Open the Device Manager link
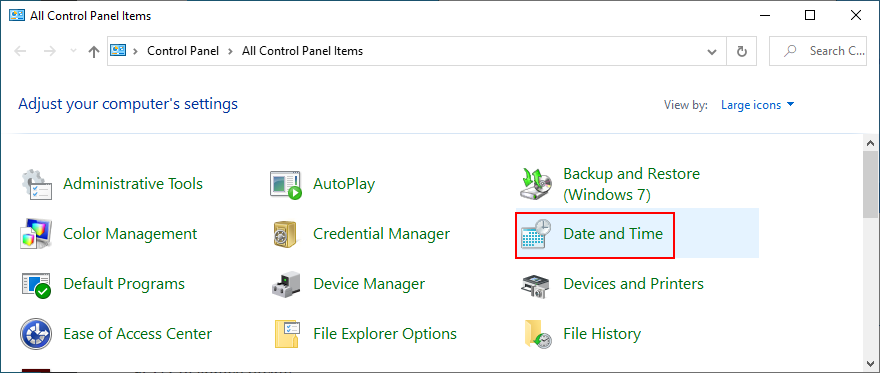This screenshot has height=373, width=880. click(369, 284)
